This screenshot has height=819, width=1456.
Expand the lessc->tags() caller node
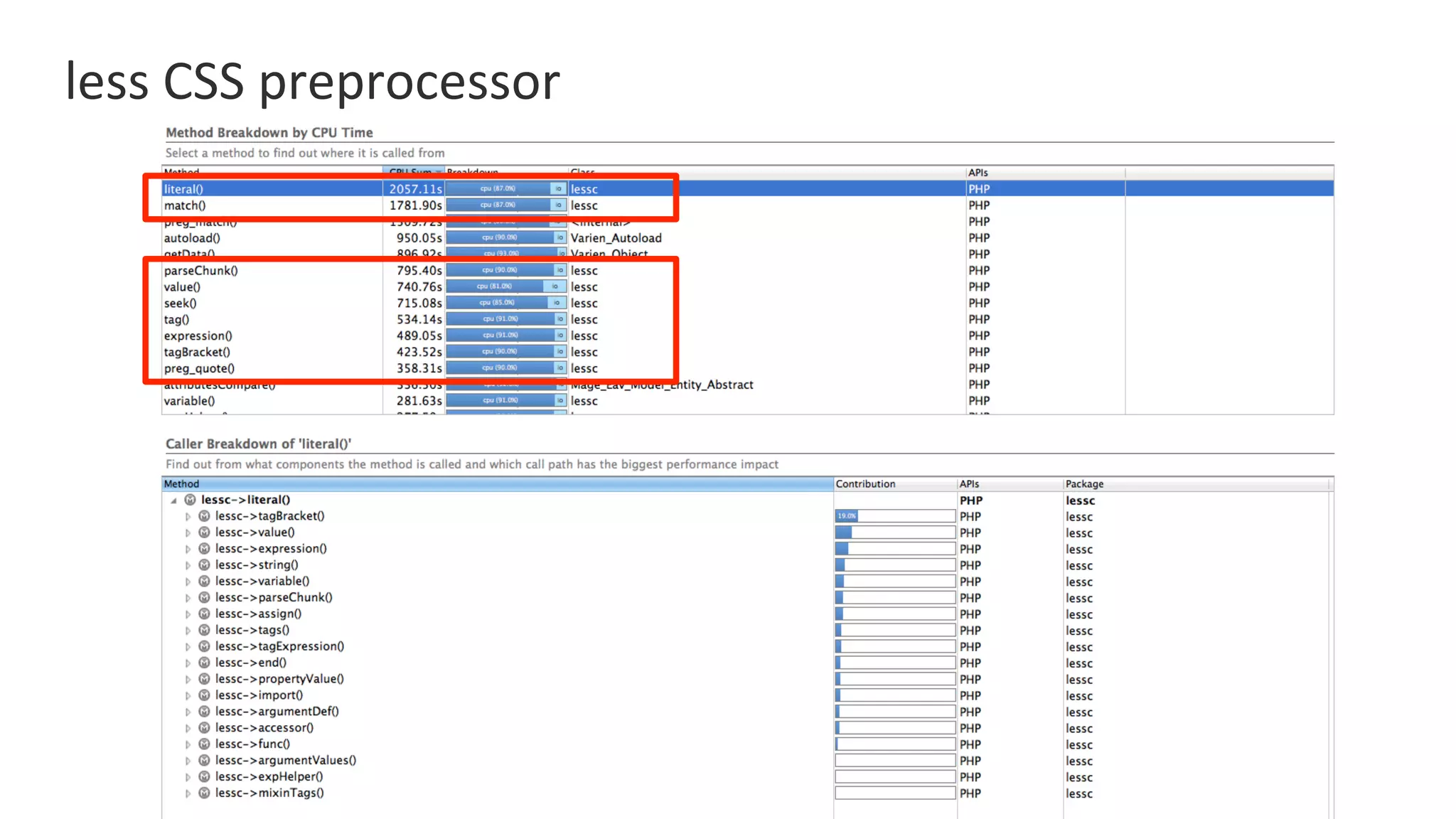click(188, 631)
